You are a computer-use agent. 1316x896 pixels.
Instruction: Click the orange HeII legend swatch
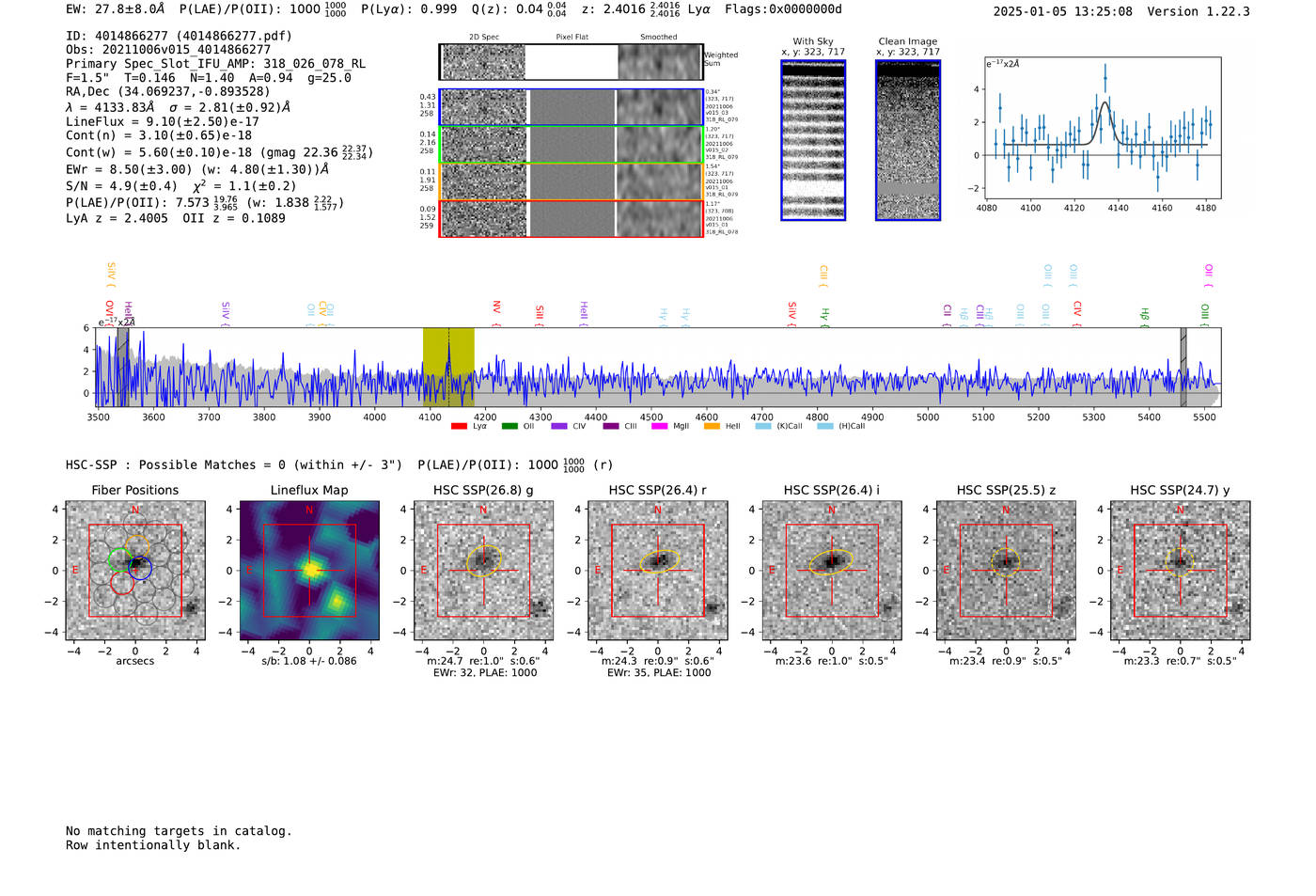click(x=712, y=426)
